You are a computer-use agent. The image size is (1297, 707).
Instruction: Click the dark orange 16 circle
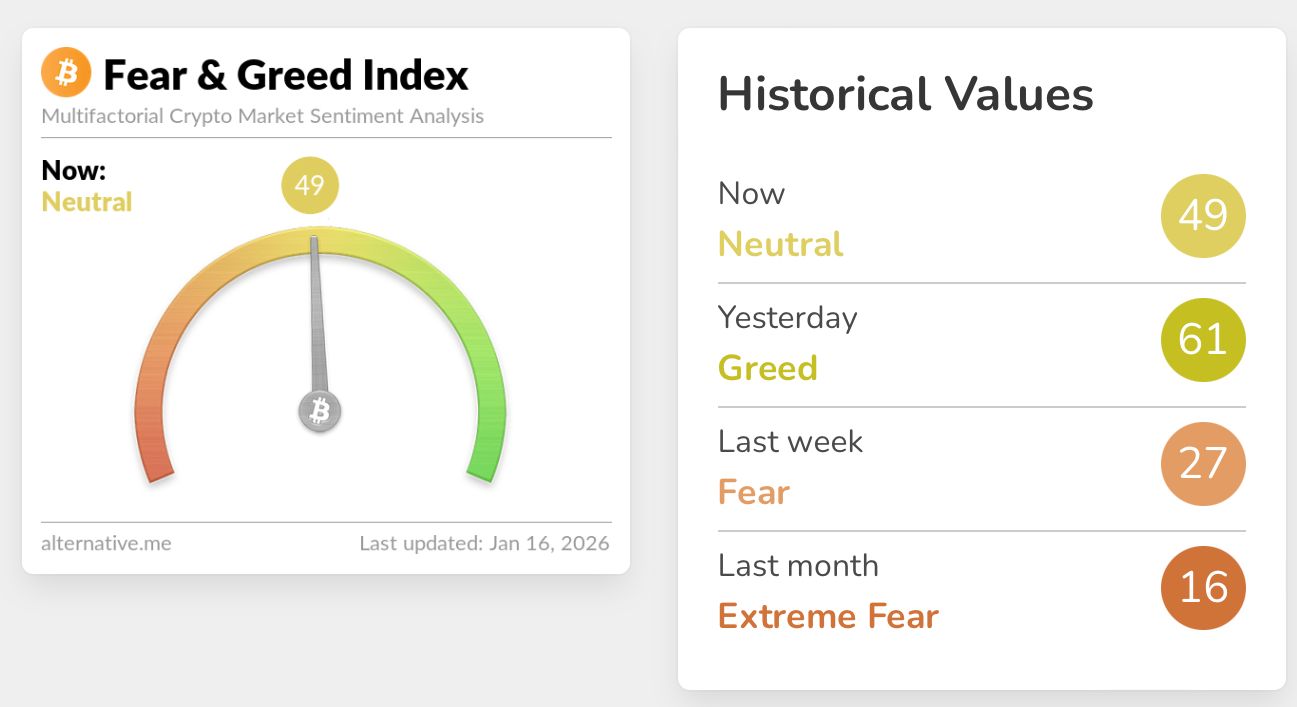point(1203,588)
